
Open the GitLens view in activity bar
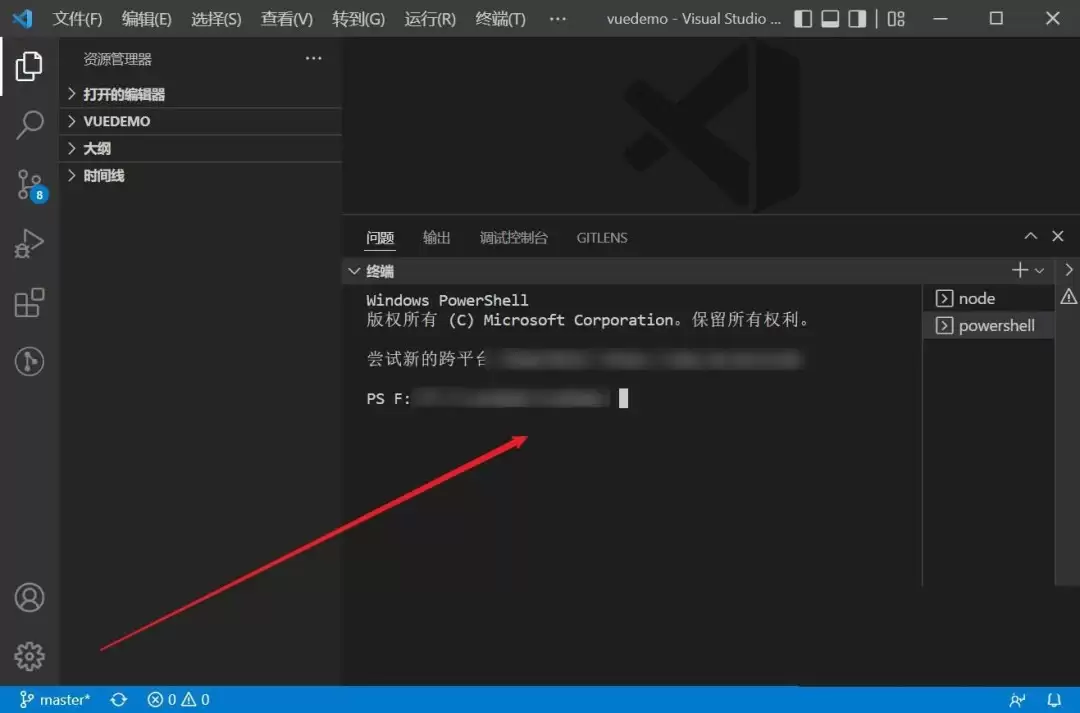tap(29, 361)
